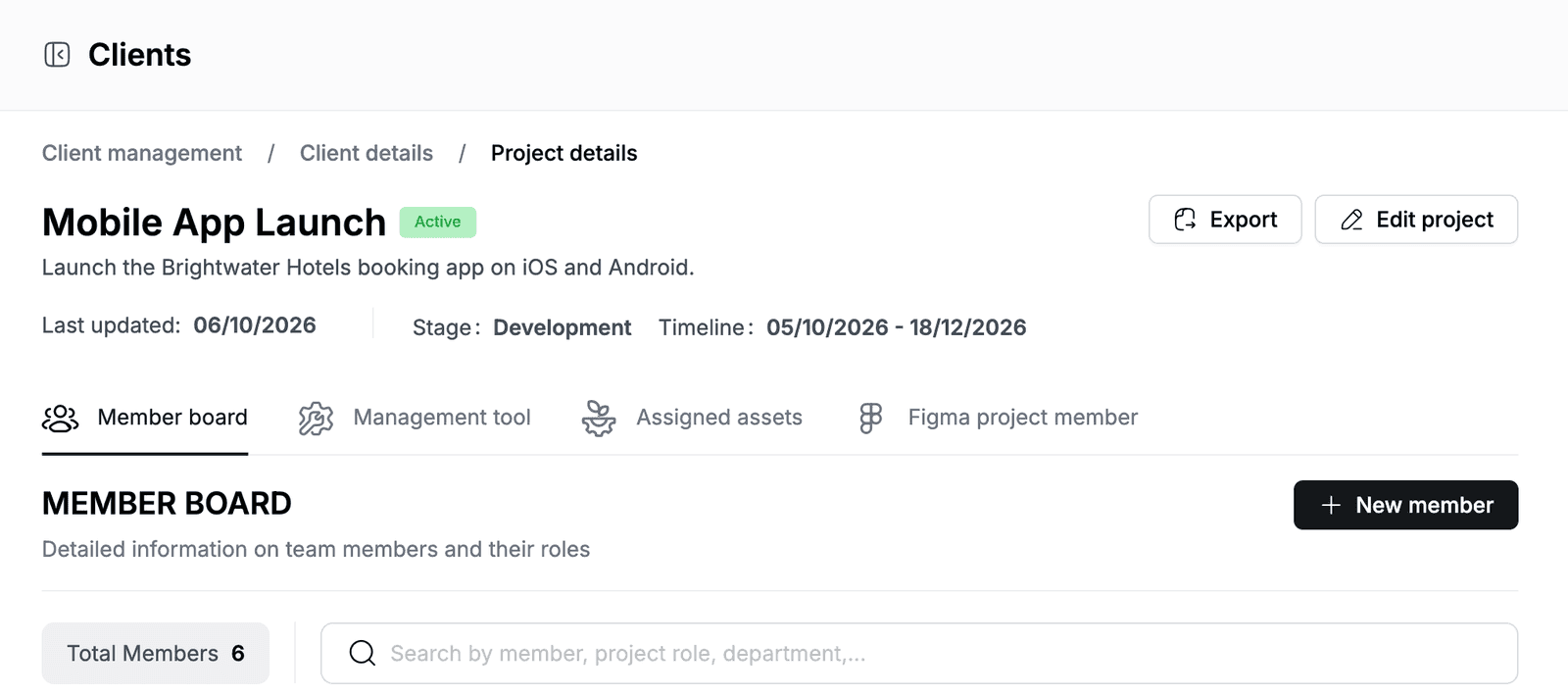Click the timeline 05/10/2026 - 18/12/2026
1568x695 pixels.
897,327
